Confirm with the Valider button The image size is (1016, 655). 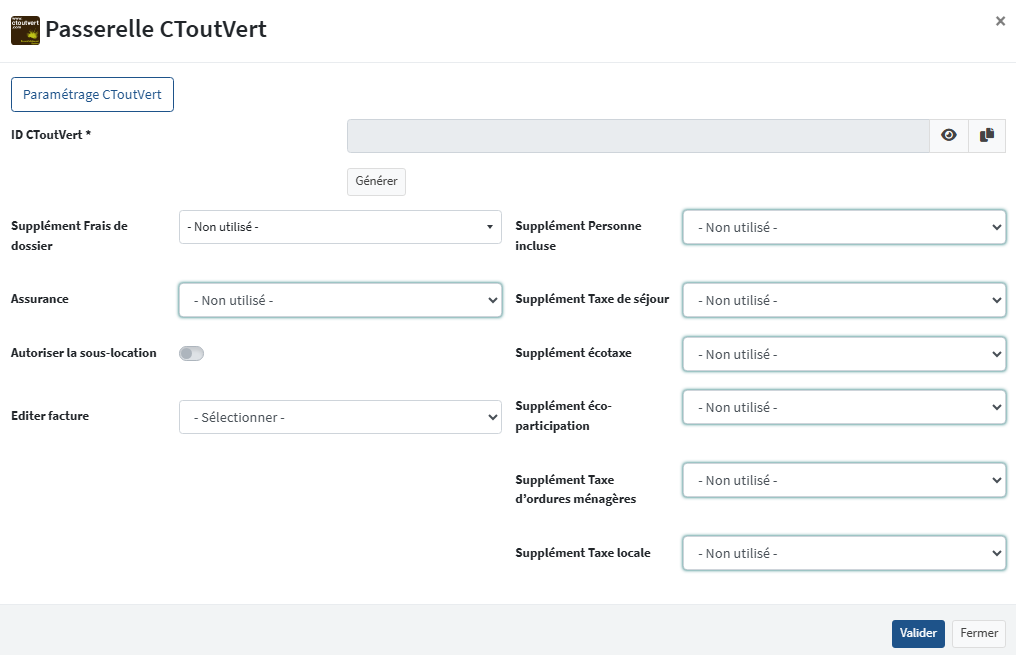(x=917, y=633)
